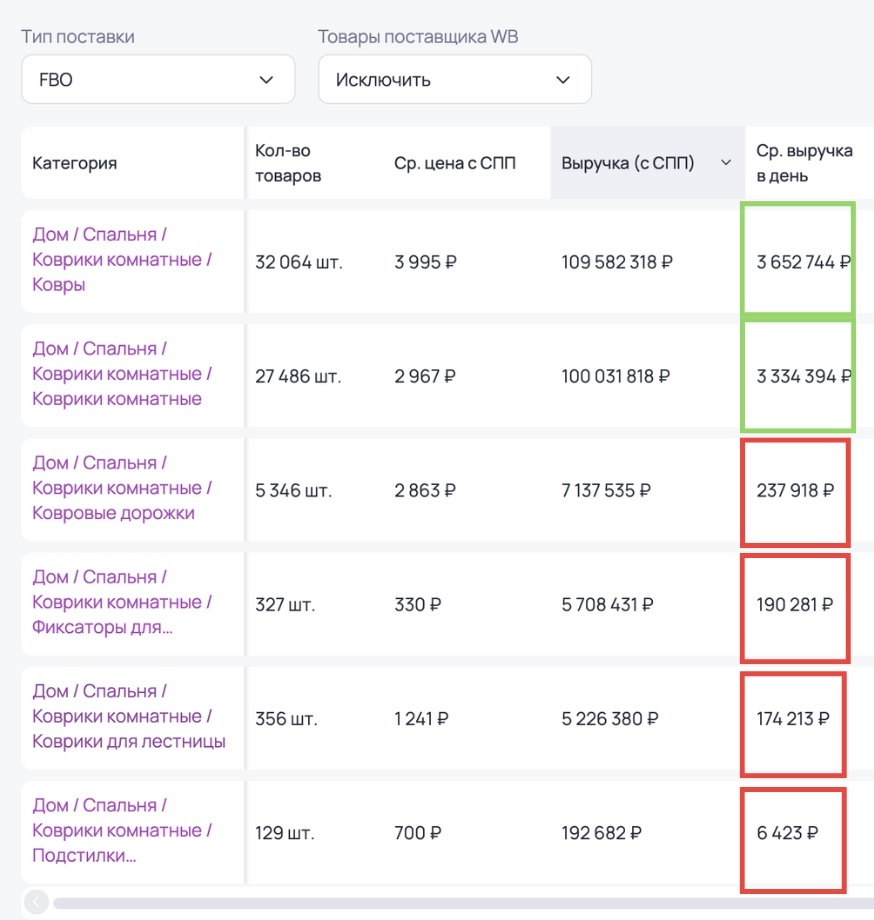Viewport: 874px width, 920px height.
Task: Select the 237 918 ₽ daily revenue cell
Action: 795,491
